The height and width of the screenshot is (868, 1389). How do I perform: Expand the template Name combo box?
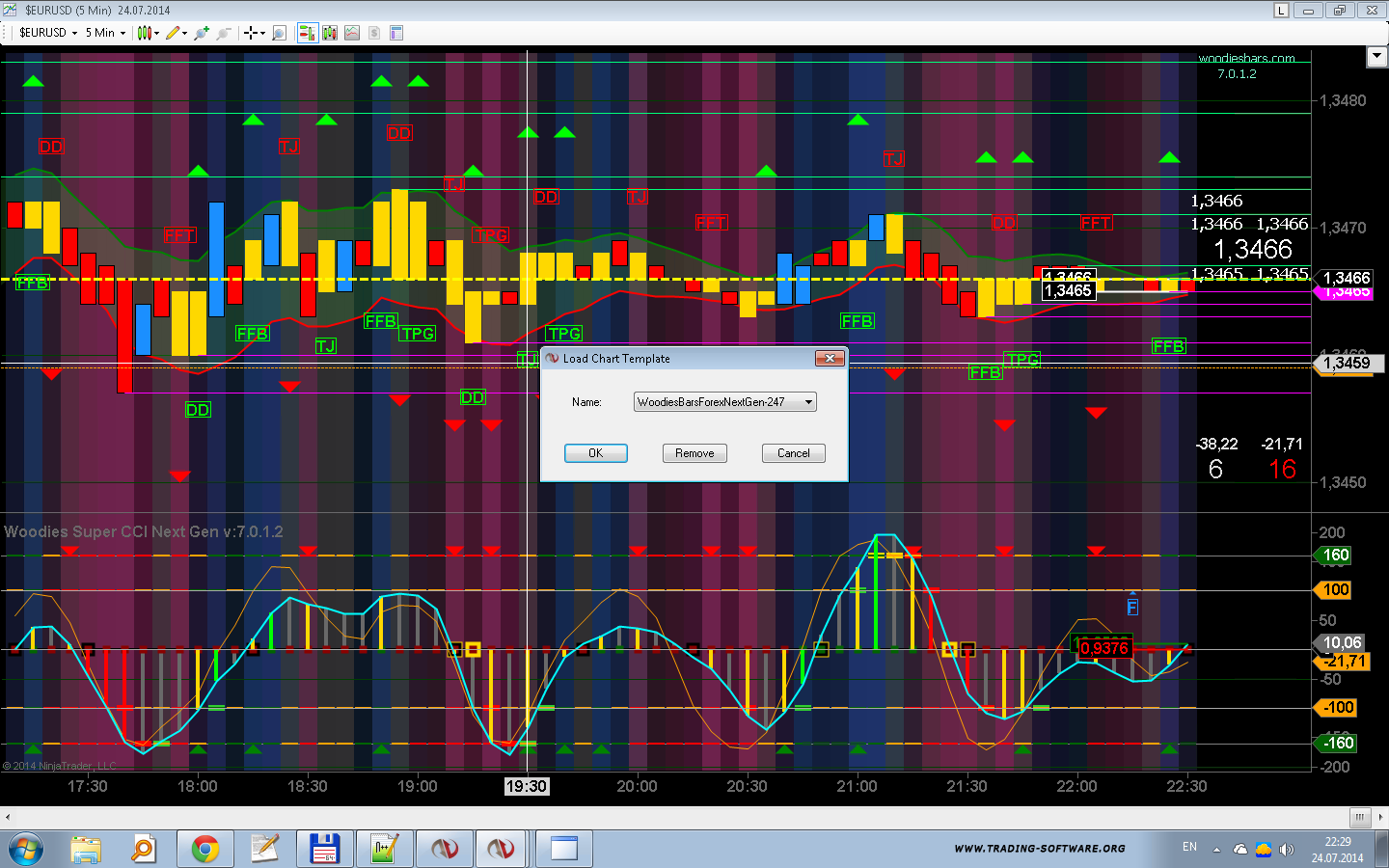(x=808, y=402)
